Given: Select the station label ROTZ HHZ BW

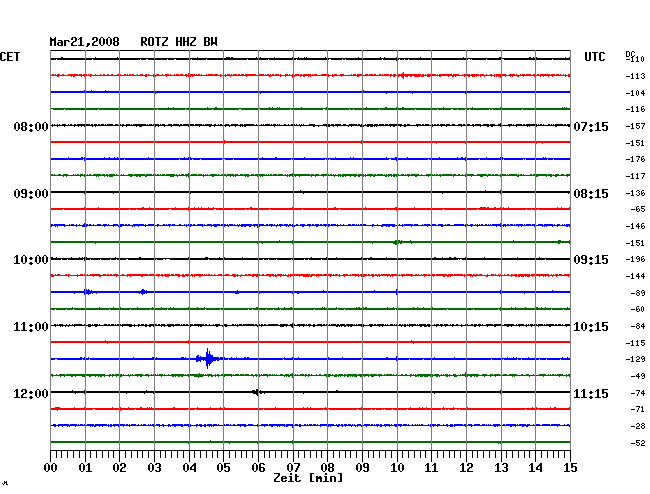Looking at the screenshot, I should tap(179, 42).
